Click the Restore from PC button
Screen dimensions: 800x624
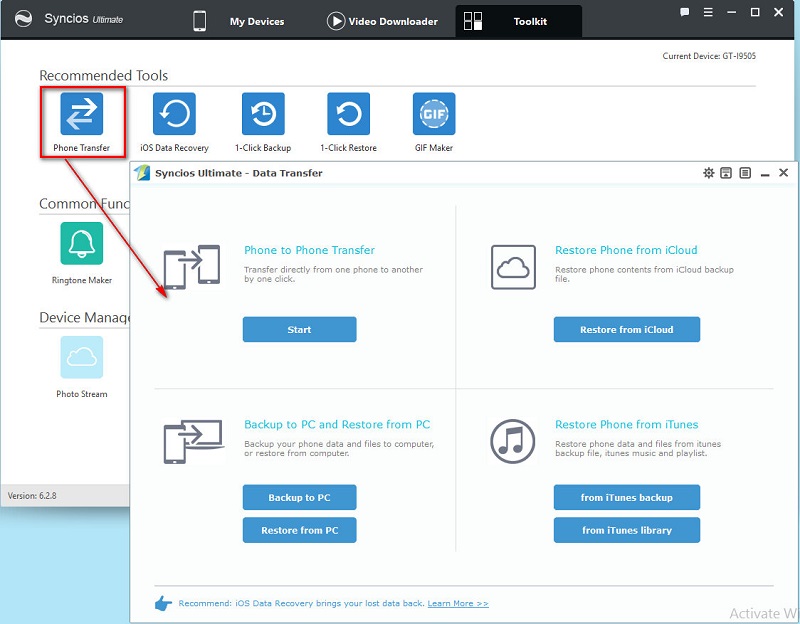coord(299,530)
